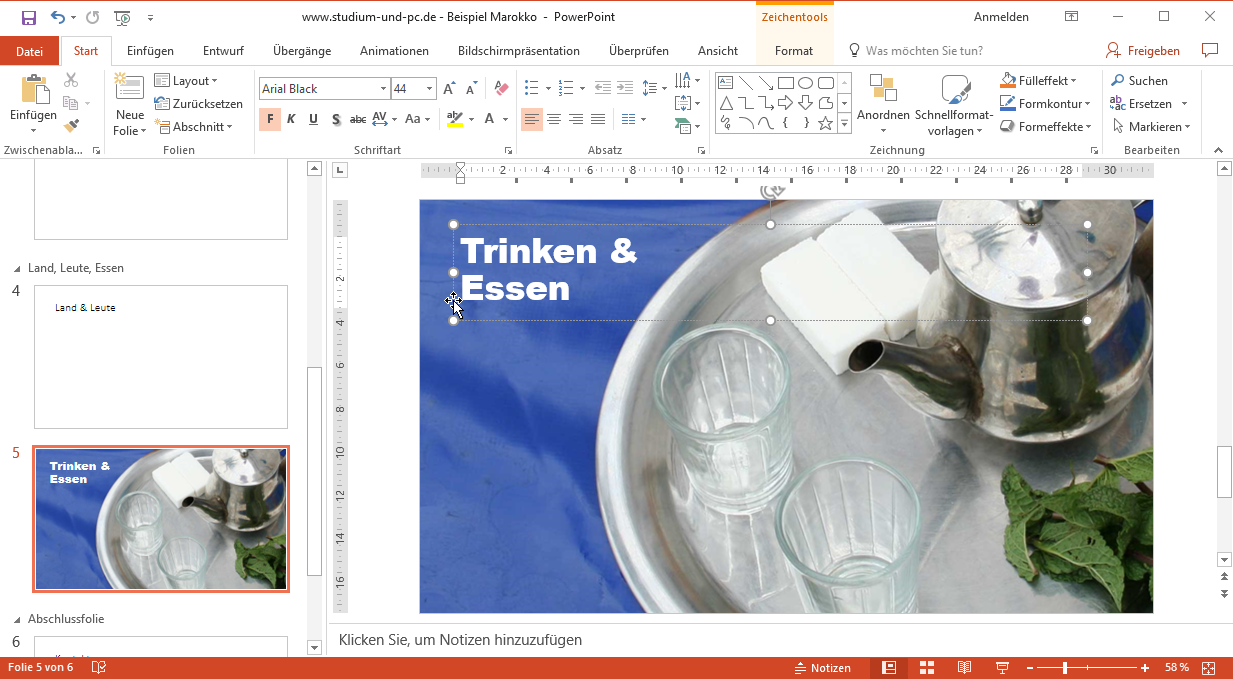Click Anmelden to sign in
This screenshot has height=679, width=1233.
[x=1001, y=17]
